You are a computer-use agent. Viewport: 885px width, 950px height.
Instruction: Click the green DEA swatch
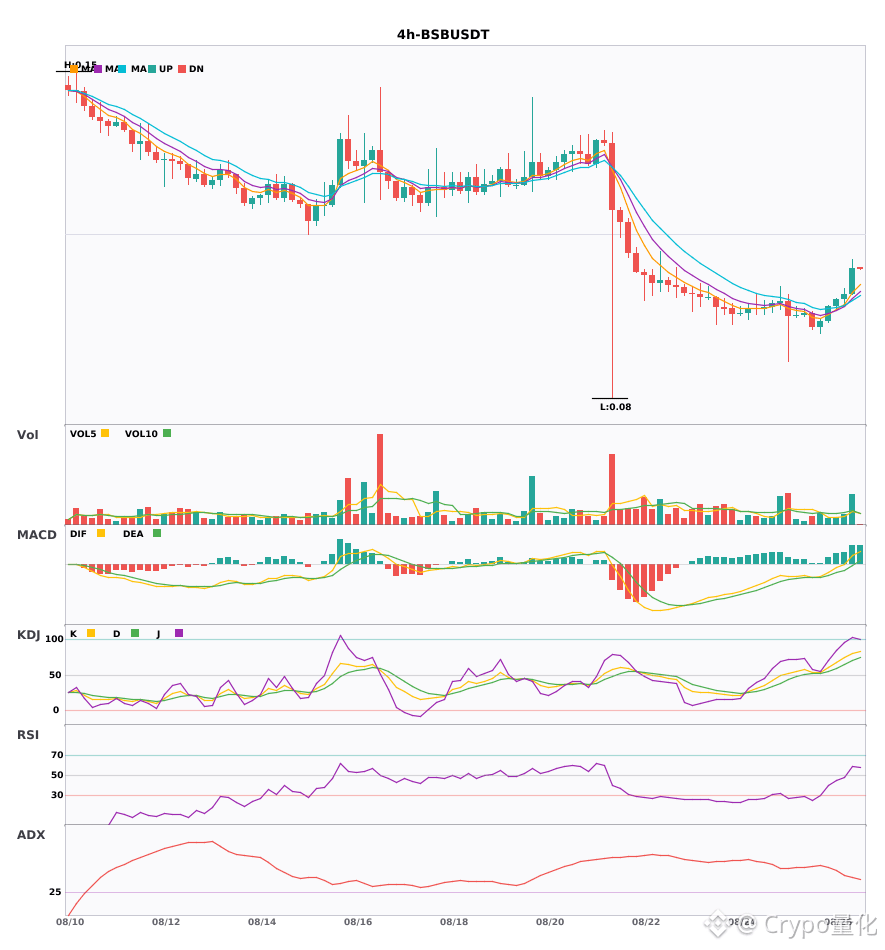point(157,533)
